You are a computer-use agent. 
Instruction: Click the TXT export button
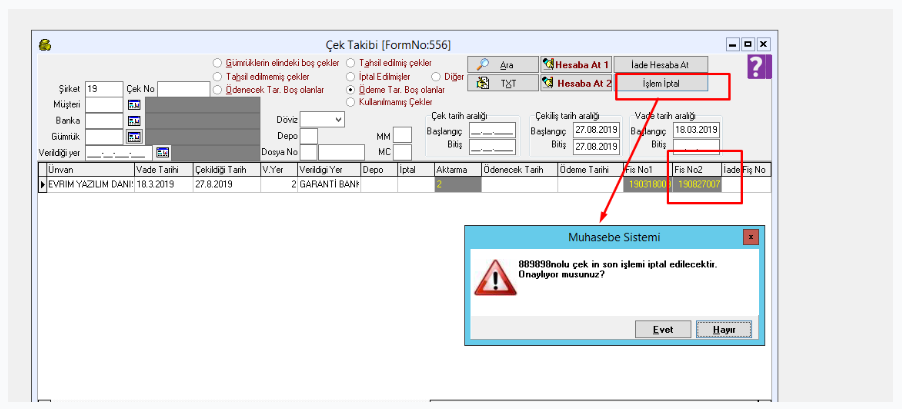pos(502,83)
